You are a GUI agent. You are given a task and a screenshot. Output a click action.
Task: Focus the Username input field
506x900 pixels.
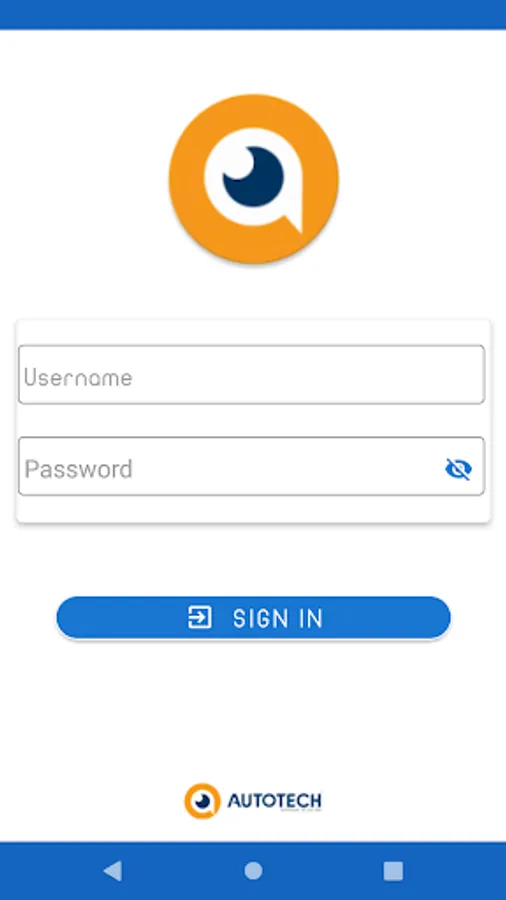[251, 374]
